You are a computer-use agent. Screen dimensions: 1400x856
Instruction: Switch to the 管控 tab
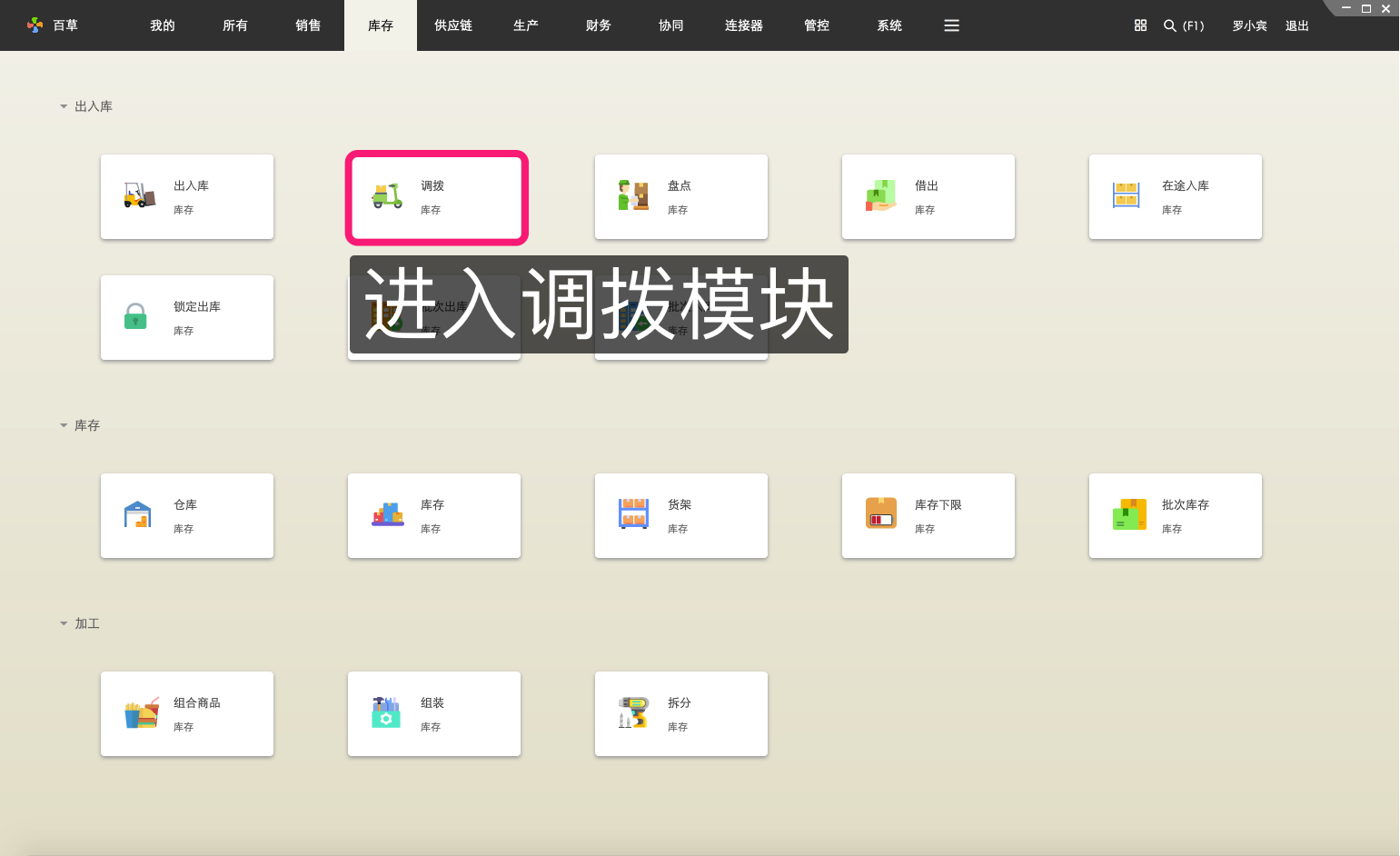(x=817, y=25)
